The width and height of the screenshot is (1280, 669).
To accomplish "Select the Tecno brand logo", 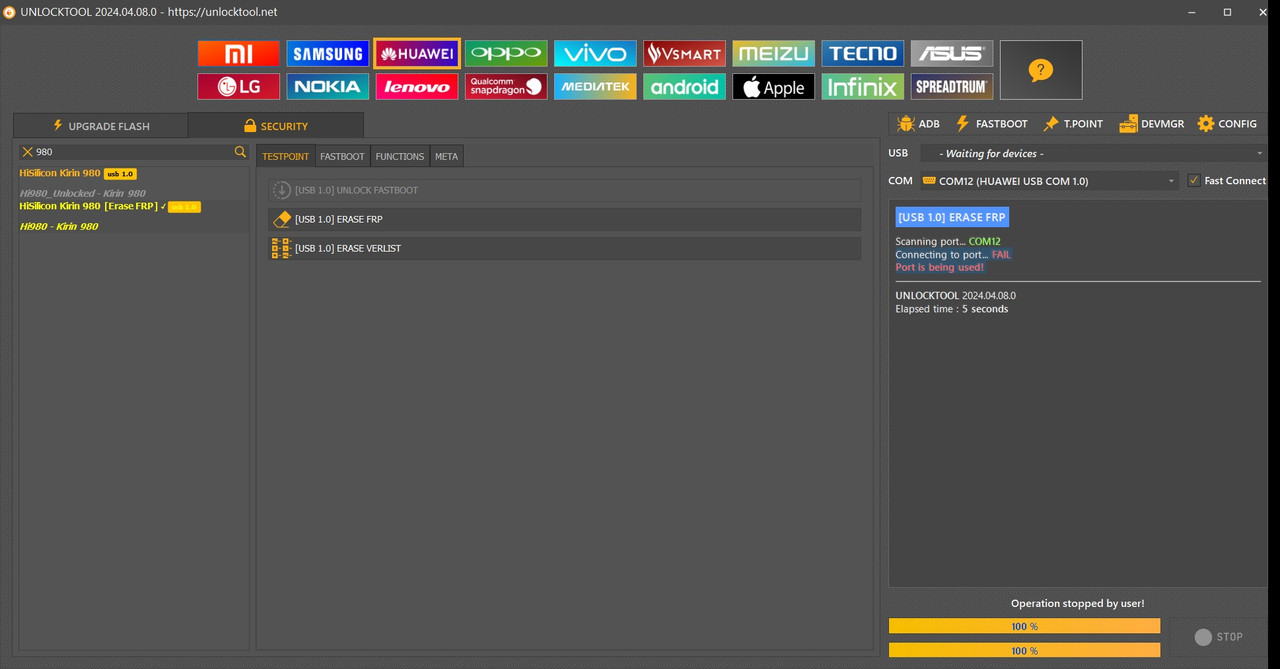I will [x=863, y=54].
